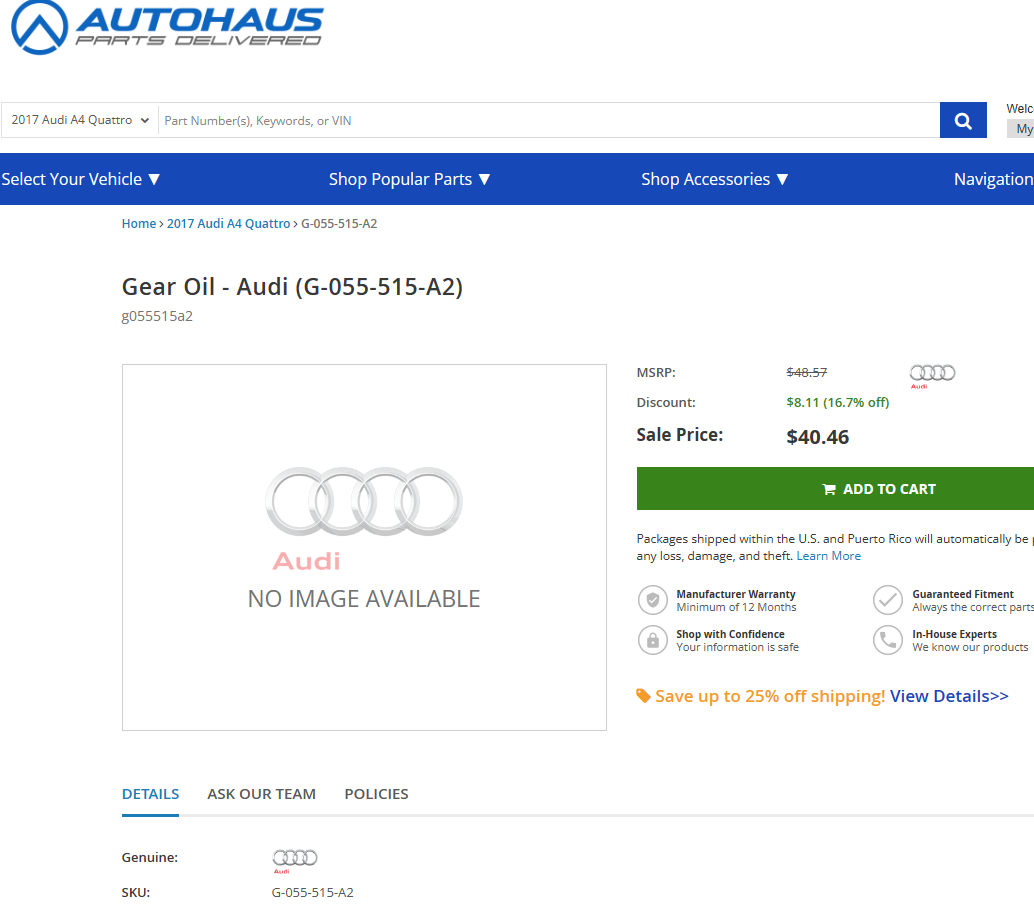Expand the Shop Accessories dropdown
The height and width of the screenshot is (913, 1034).
click(x=715, y=179)
